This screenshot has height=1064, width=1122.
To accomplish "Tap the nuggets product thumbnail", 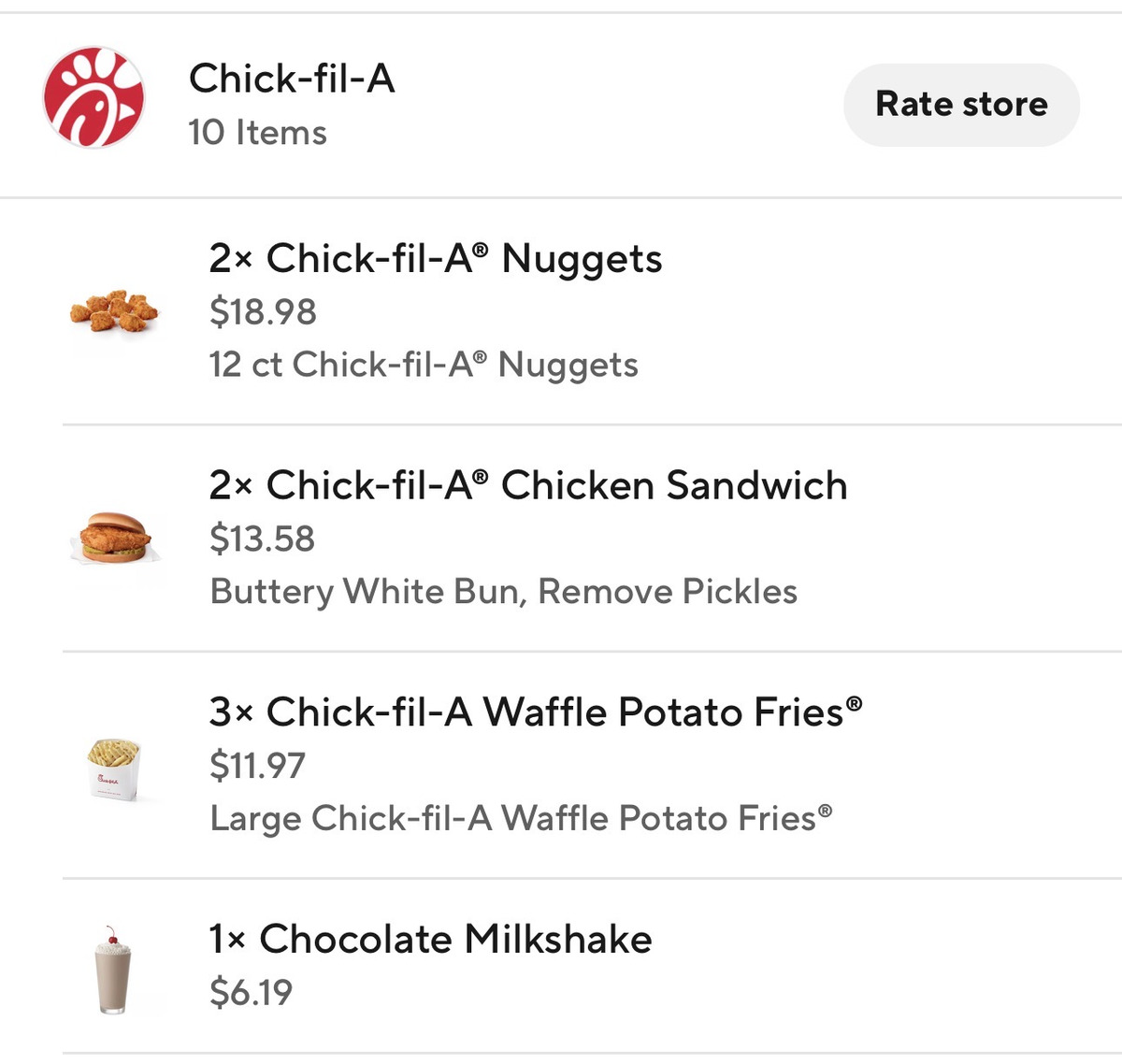I will click(114, 311).
